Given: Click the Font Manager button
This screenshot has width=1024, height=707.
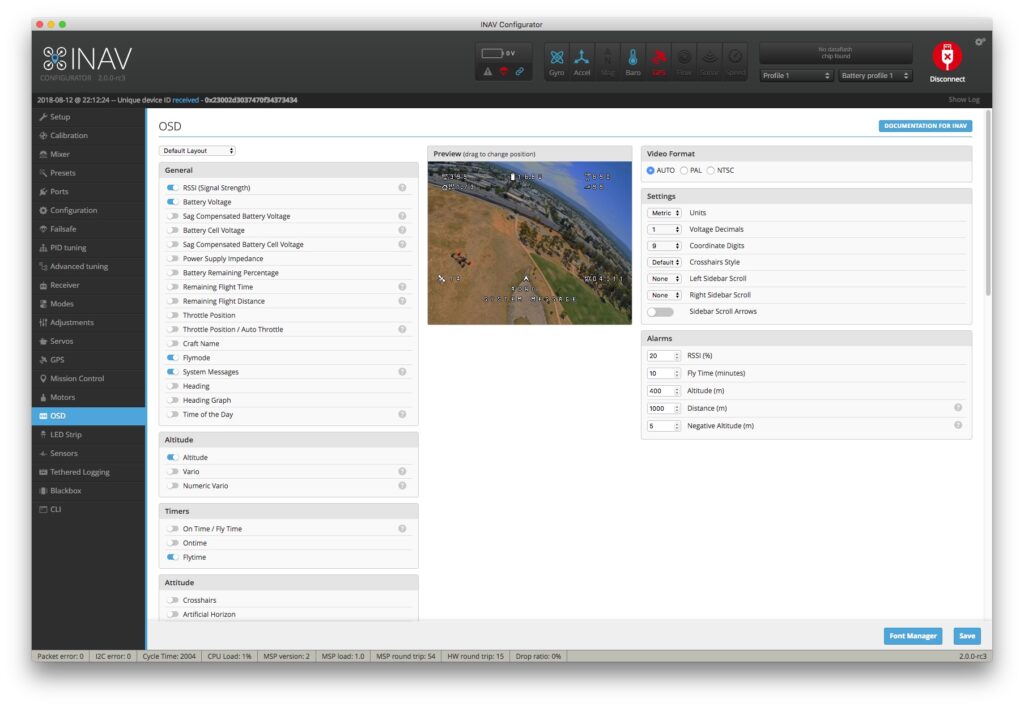Looking at the screenshot, I should click(x=912, y=636).
